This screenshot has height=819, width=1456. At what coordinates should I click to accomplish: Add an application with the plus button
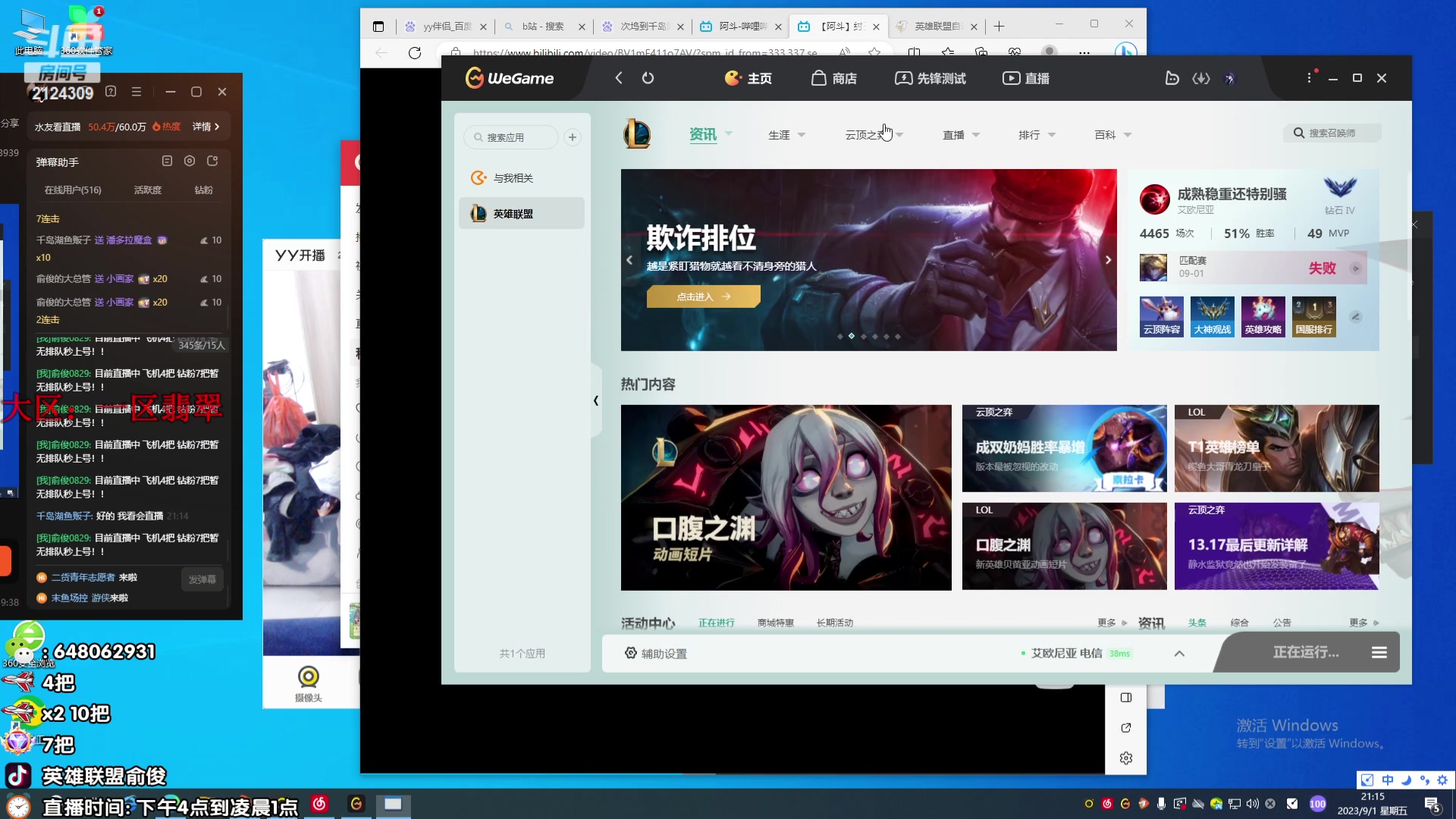point(573,137)
